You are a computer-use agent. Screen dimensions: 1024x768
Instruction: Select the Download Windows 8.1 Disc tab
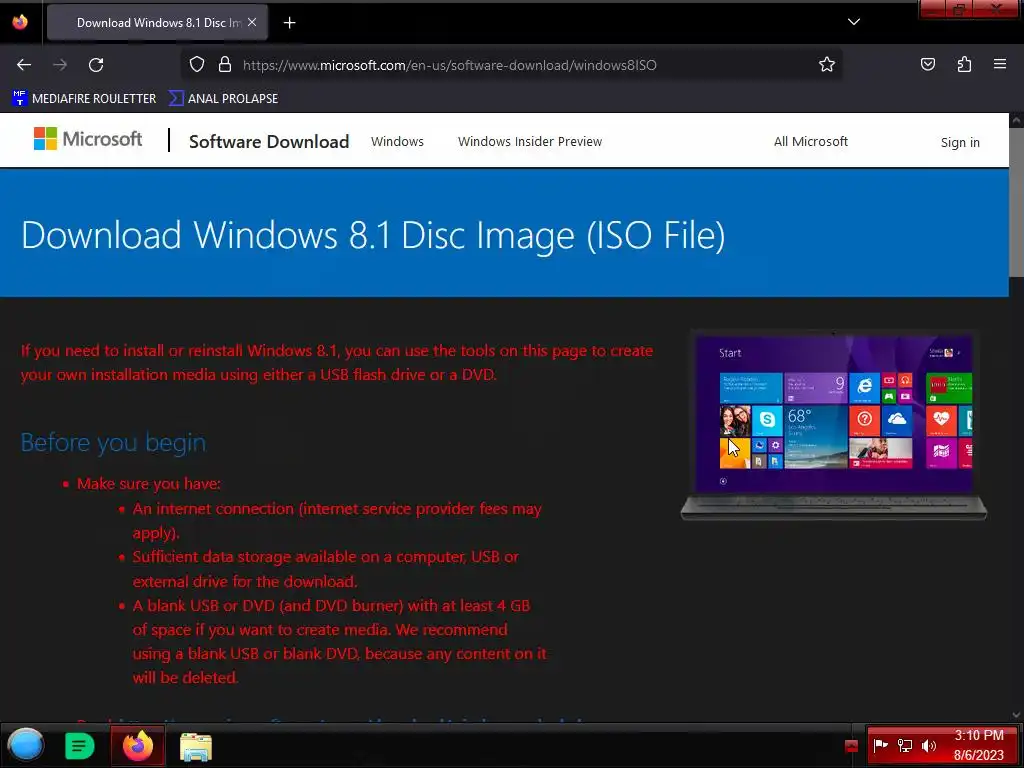[157, 23]
